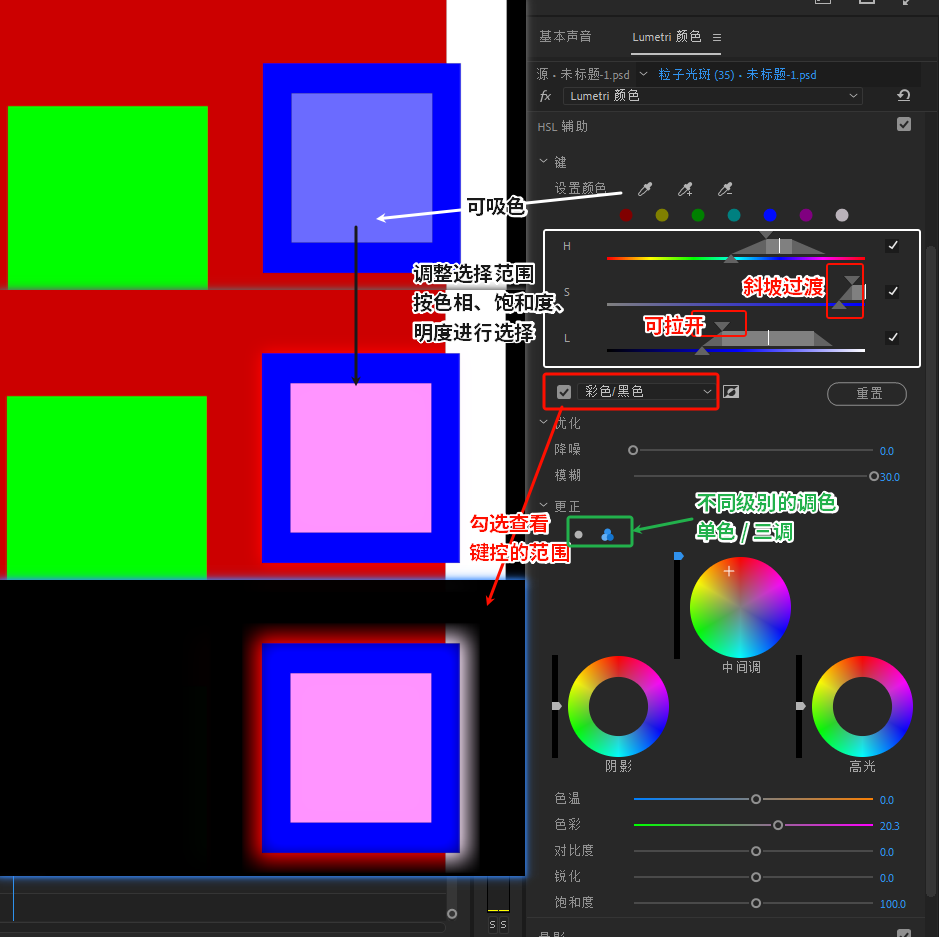Click the 色彩 value 20.3
This screenshot has height=937, width=939.
click(x=889, y=826)
